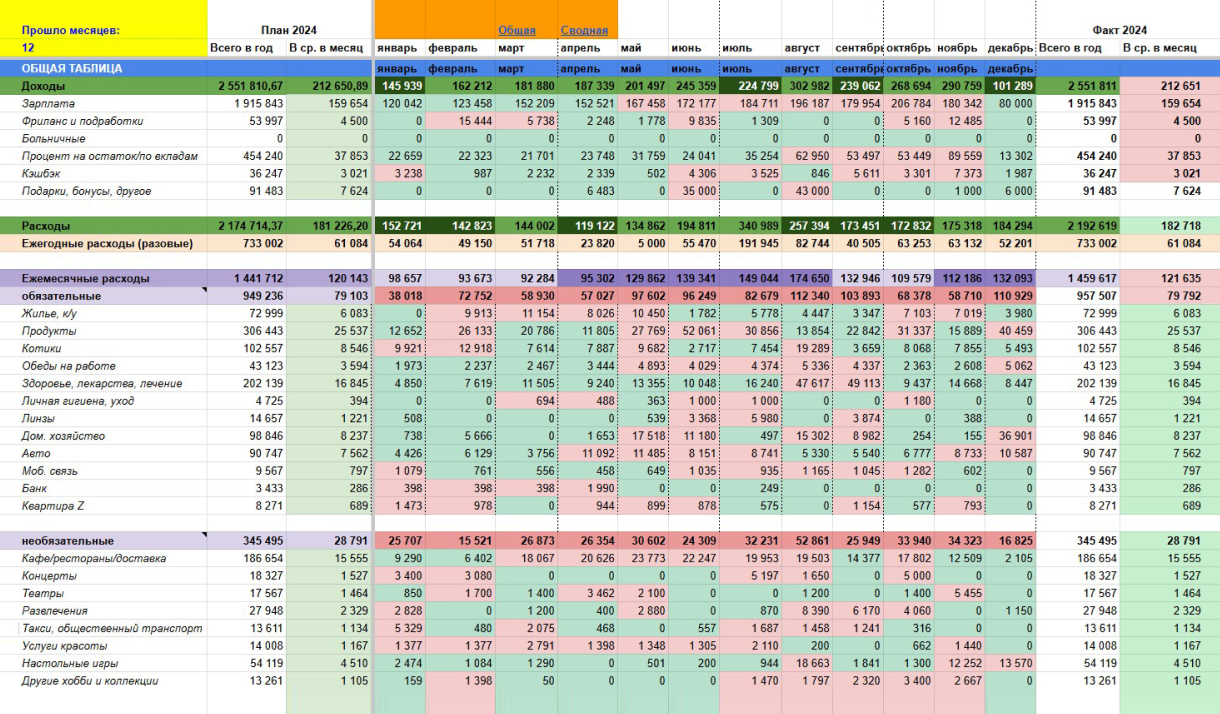The height and width of the screenshot is (714, 1220).
Task: Select the Кафе/рестораны/доставка label
Action: (94, 559)
